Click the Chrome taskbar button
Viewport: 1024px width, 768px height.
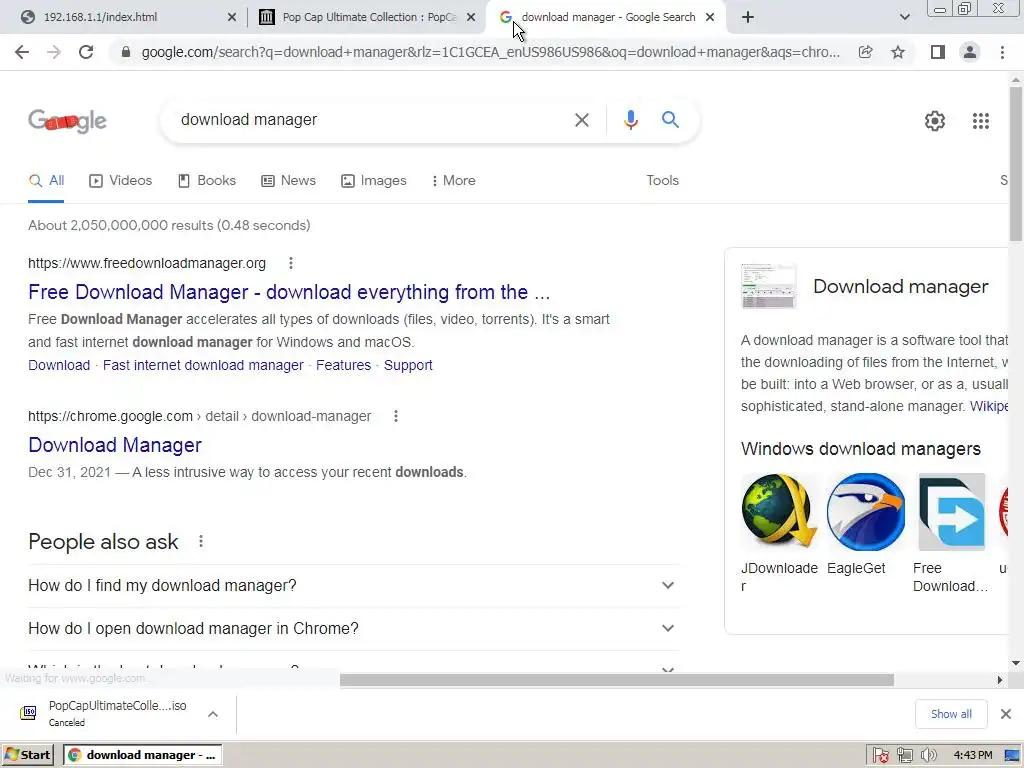click(142, 755)
